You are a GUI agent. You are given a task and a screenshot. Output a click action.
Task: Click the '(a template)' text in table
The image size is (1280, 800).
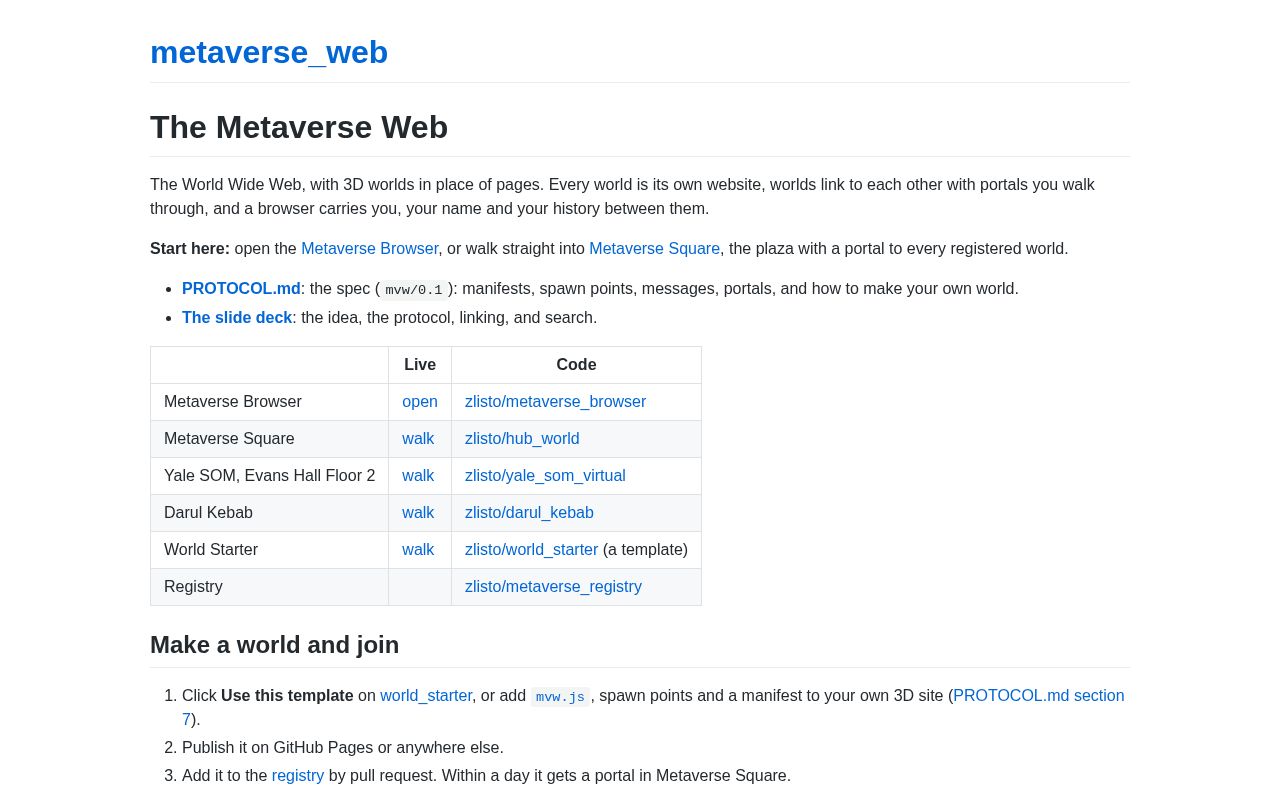[645, 549]
